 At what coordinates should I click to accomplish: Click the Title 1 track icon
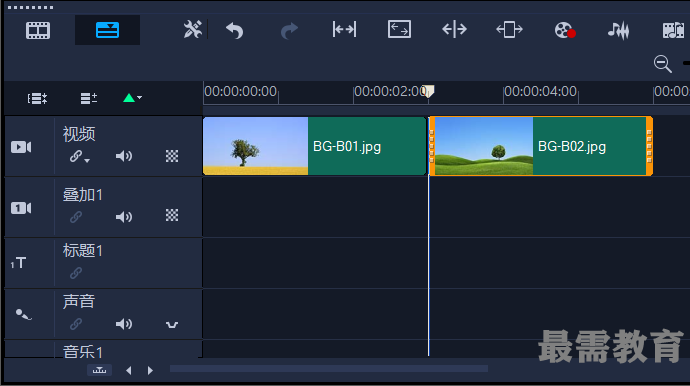[x=18, y=263]
